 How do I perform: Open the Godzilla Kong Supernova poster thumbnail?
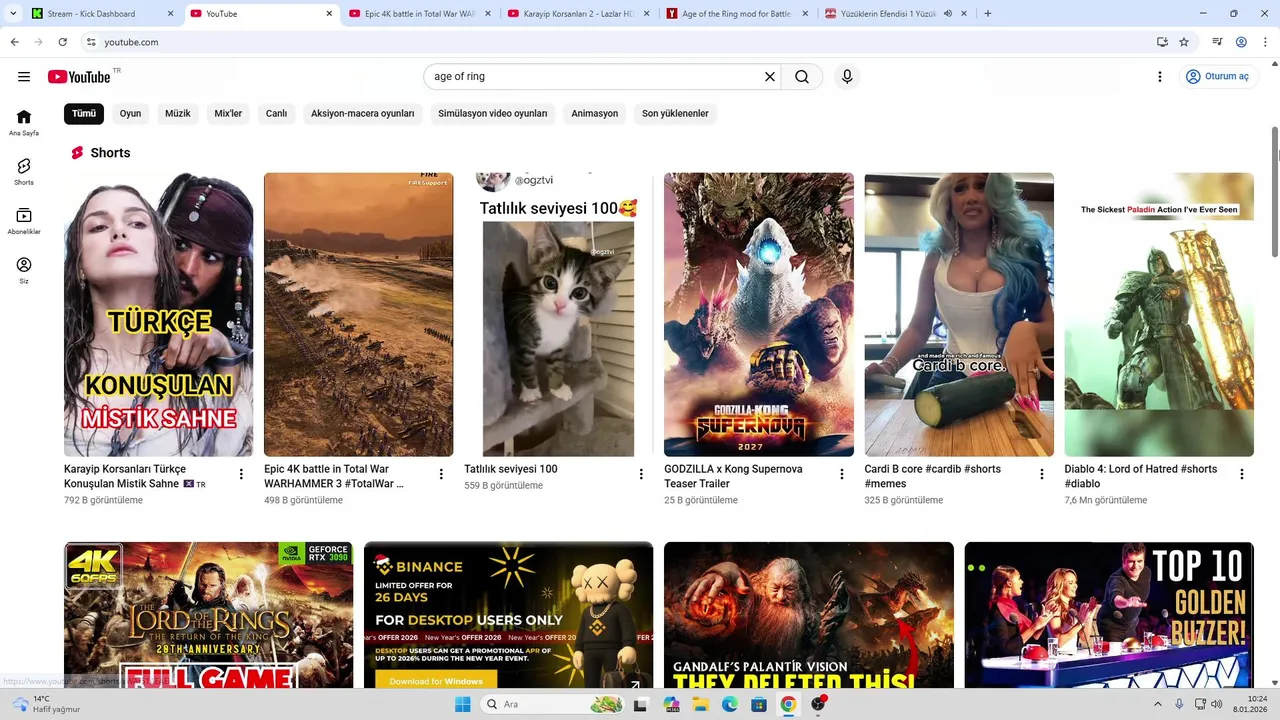(759, 314)
